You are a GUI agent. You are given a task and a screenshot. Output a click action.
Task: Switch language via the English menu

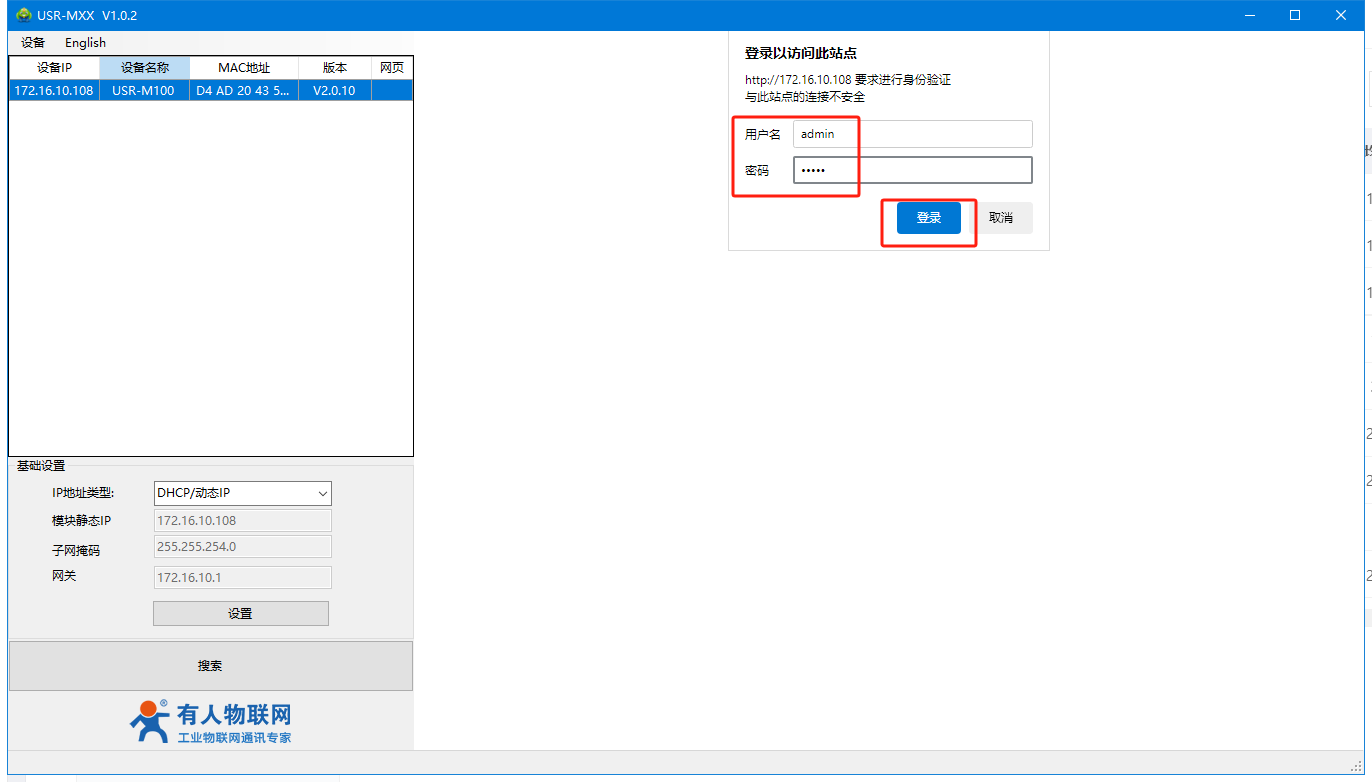coord(85,43)
